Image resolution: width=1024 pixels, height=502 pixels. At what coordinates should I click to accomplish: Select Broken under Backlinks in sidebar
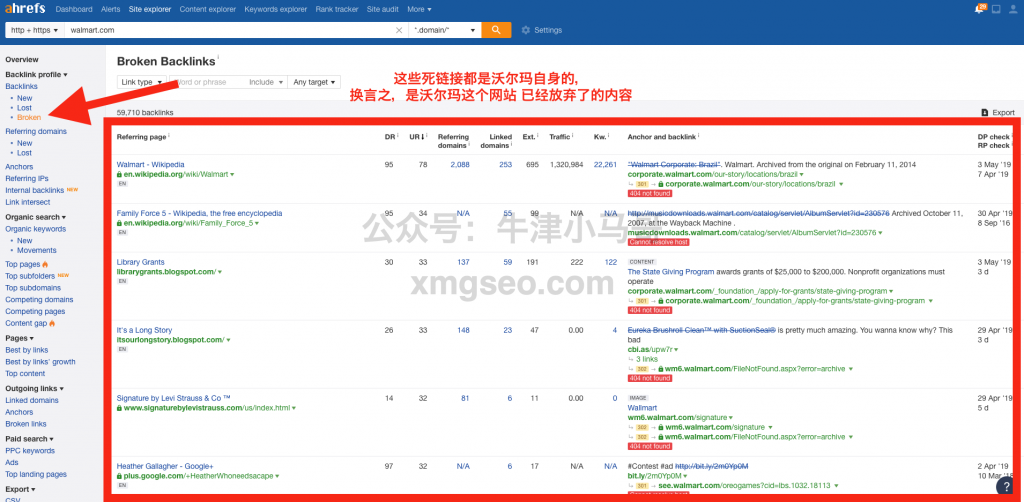click(x=29, y=118)
